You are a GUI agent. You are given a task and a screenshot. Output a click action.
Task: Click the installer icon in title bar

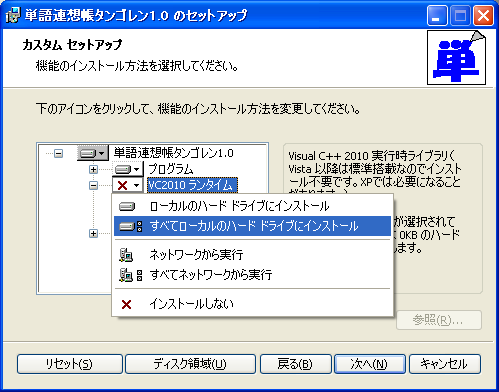pos(14,15)
